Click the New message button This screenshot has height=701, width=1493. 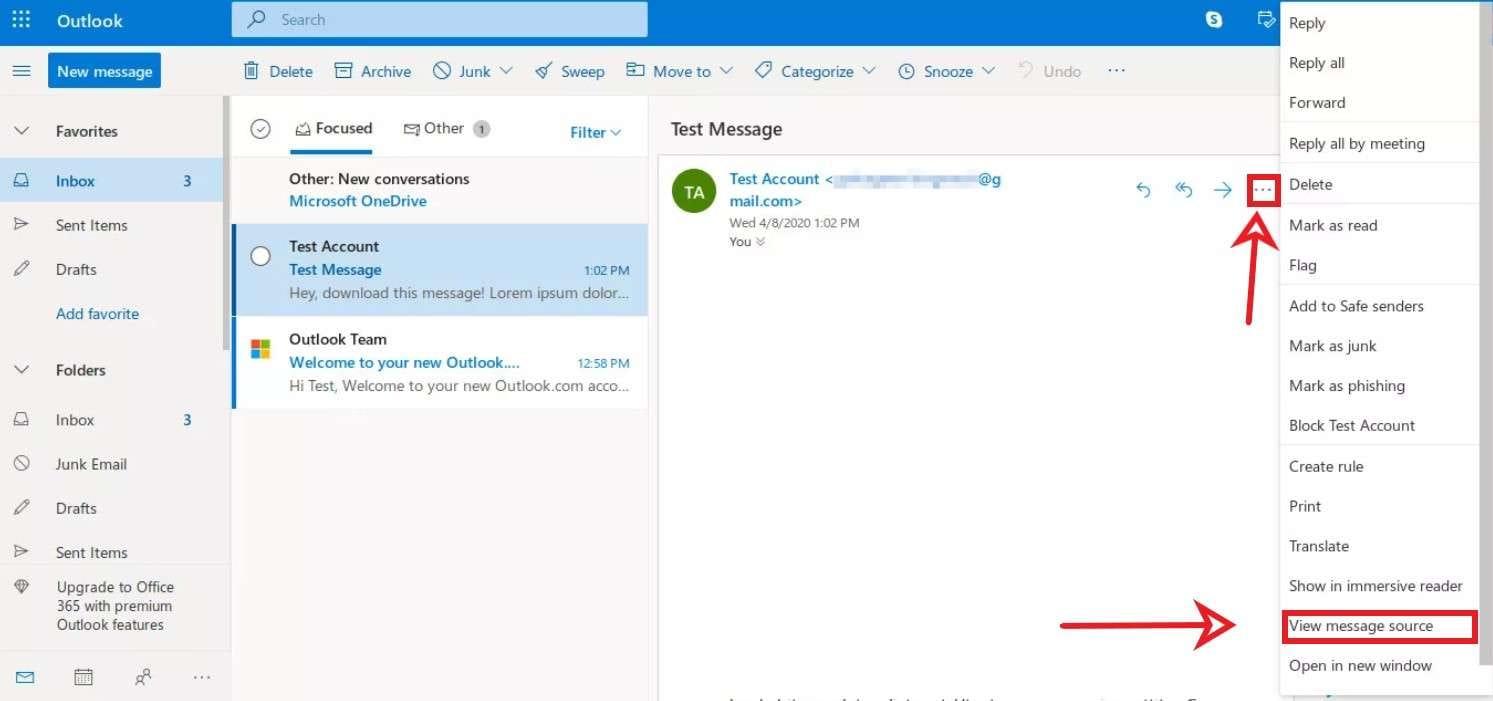[x=105, y=71]
